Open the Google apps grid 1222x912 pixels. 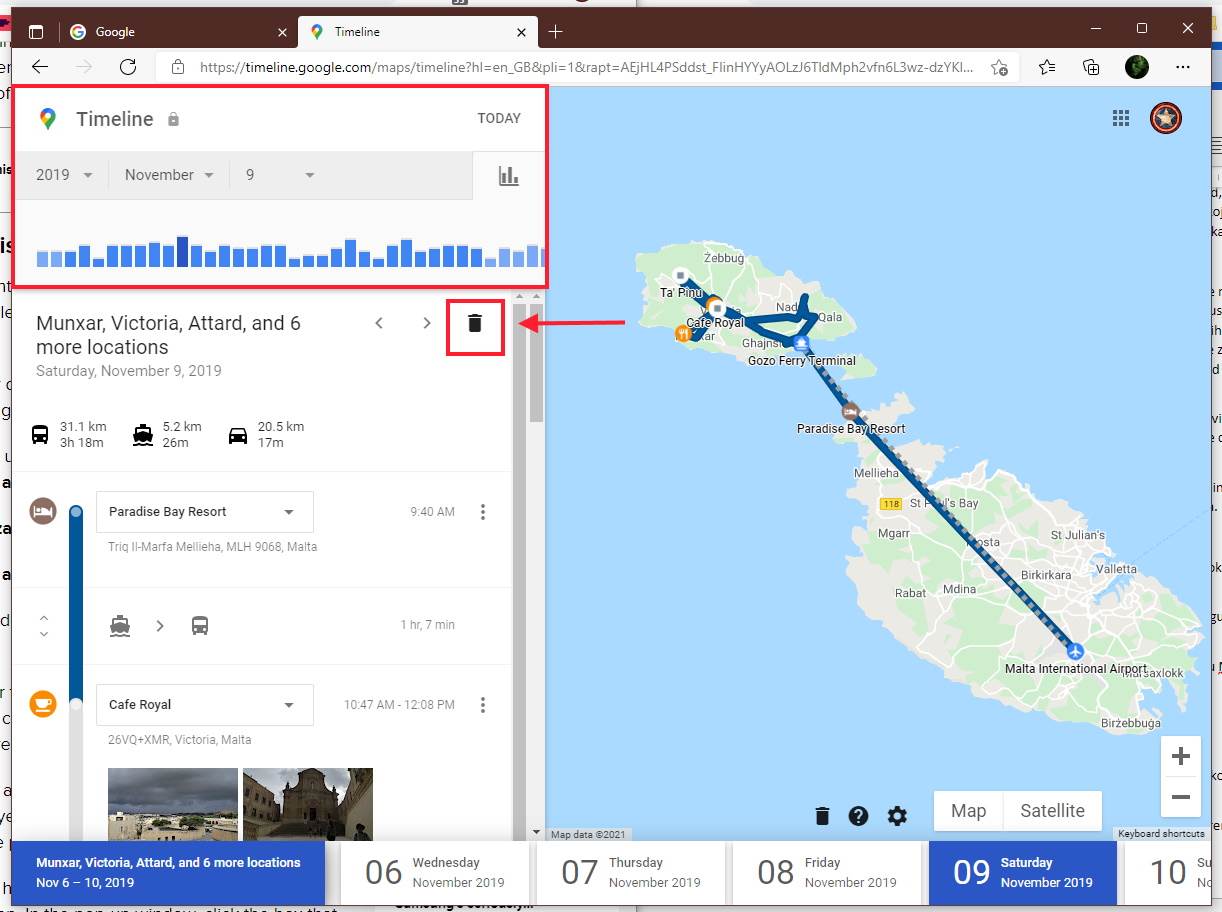(1121, 118)
